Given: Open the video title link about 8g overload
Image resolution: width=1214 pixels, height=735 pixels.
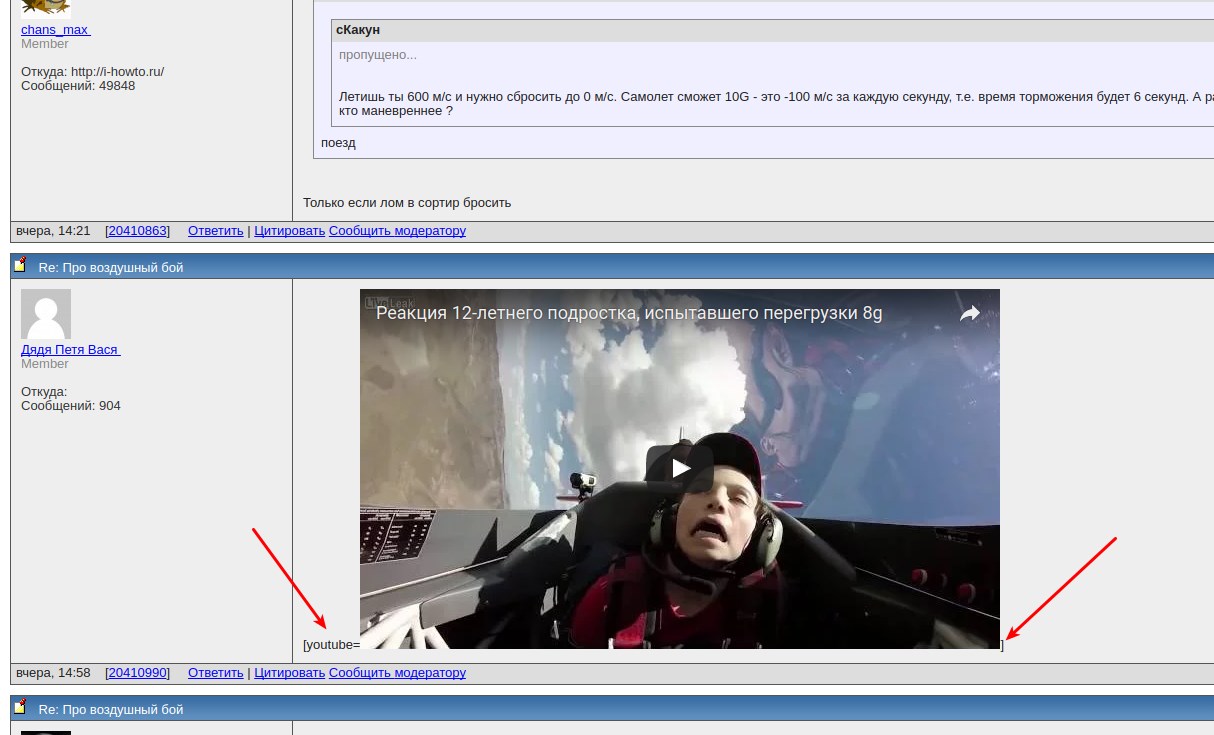Looking at the screenshot, I should (x=629, y=314).
